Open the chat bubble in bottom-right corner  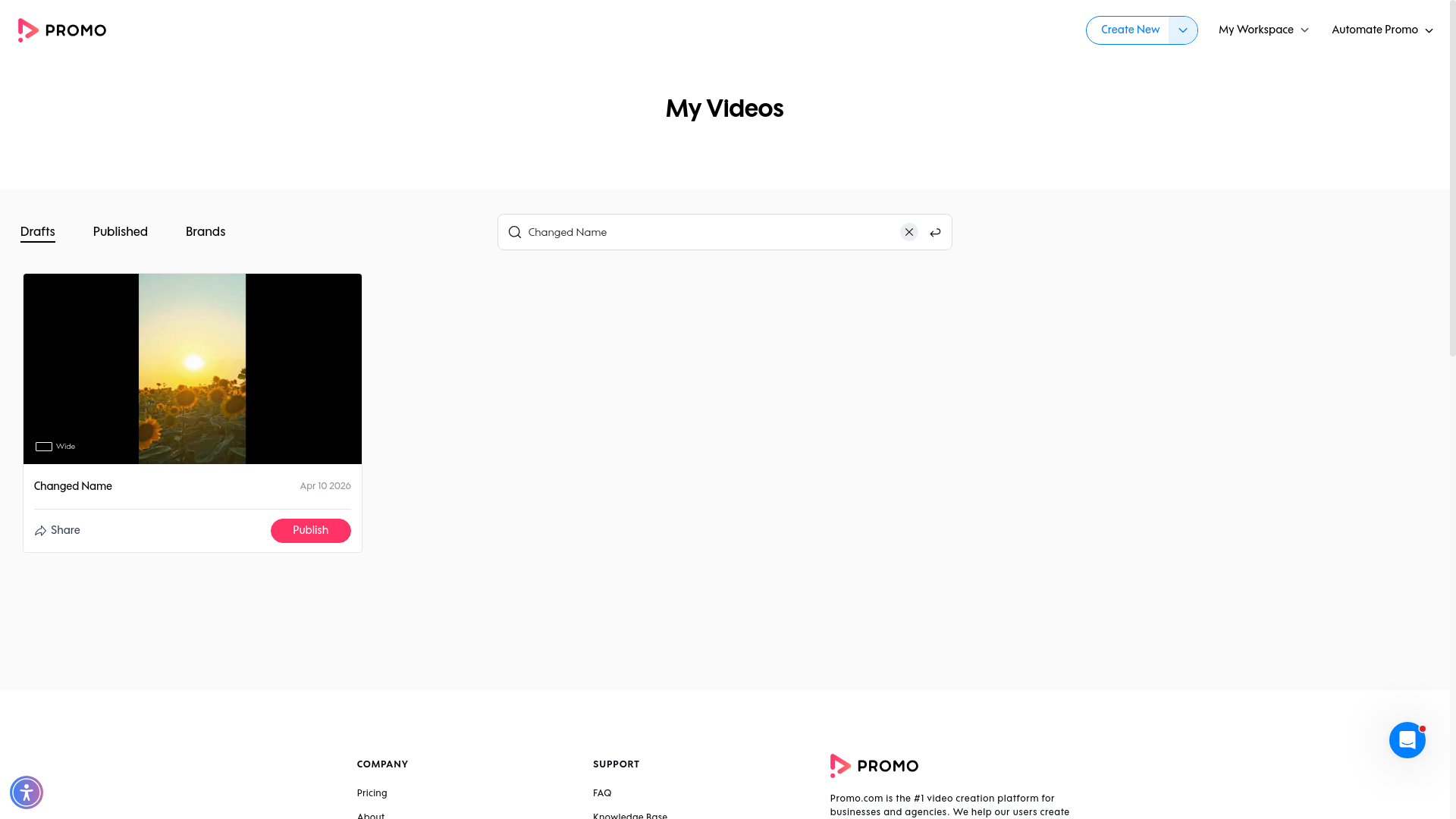coord(1407,739)
